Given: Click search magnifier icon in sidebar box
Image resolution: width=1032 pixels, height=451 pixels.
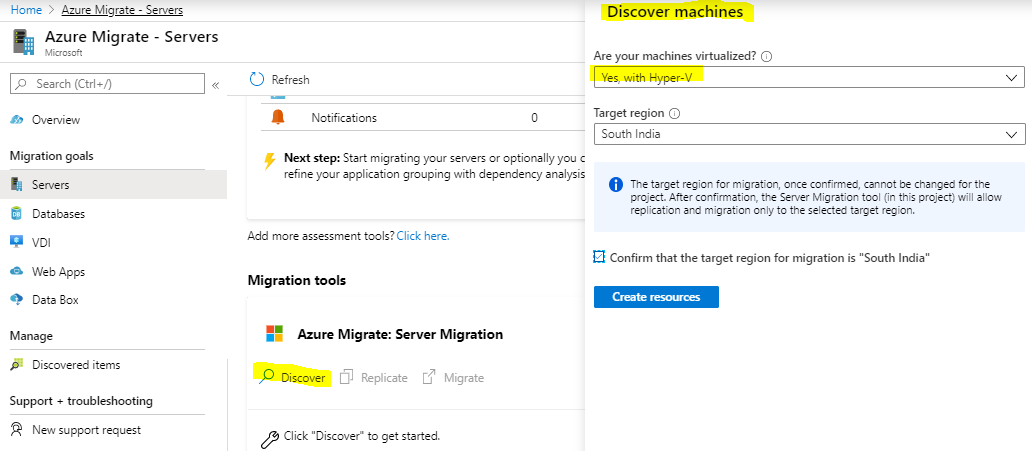Looking at the screenshot, I should [x=22, y=84].
